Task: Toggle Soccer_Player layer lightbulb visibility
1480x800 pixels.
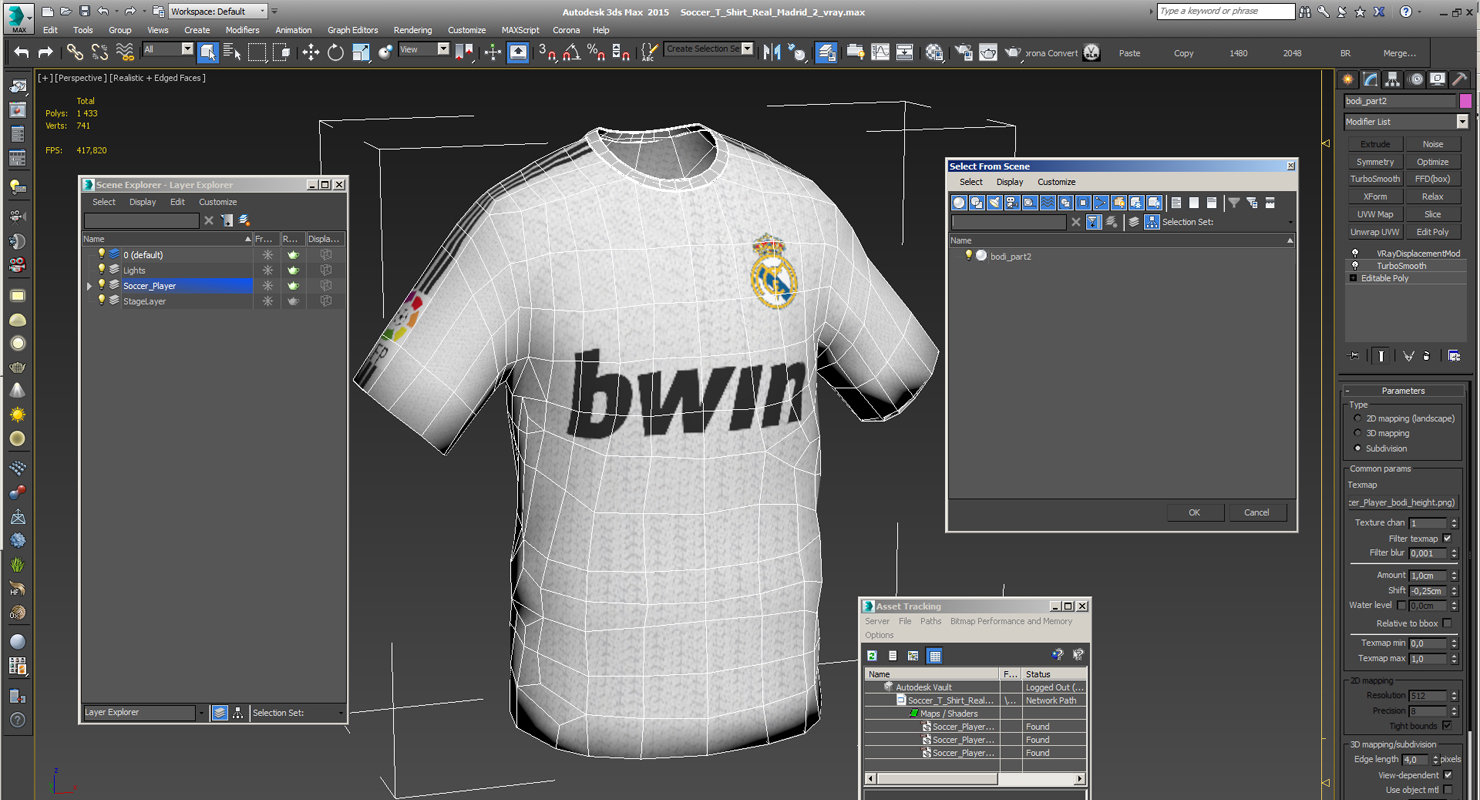Action: tap(101, 285)
